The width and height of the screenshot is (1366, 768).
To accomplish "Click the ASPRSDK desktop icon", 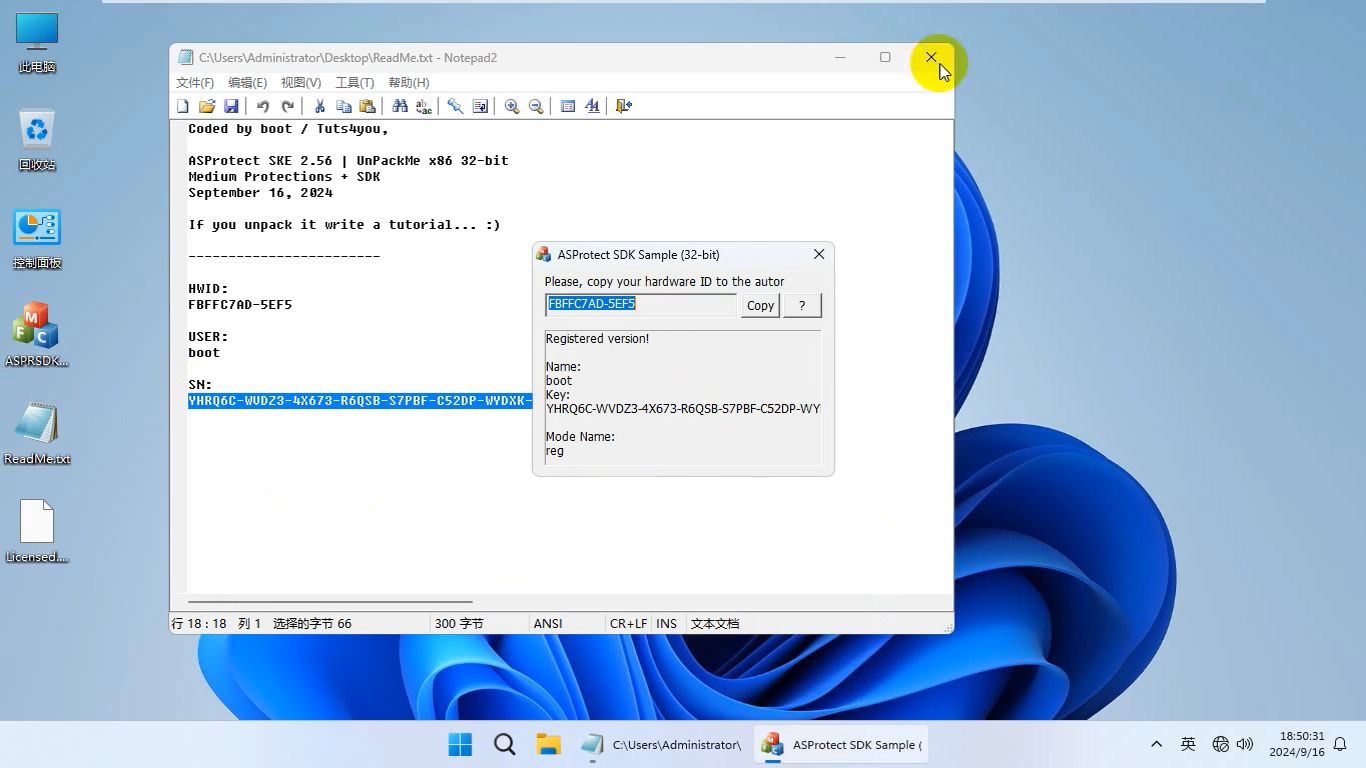I will click(37, 335).
